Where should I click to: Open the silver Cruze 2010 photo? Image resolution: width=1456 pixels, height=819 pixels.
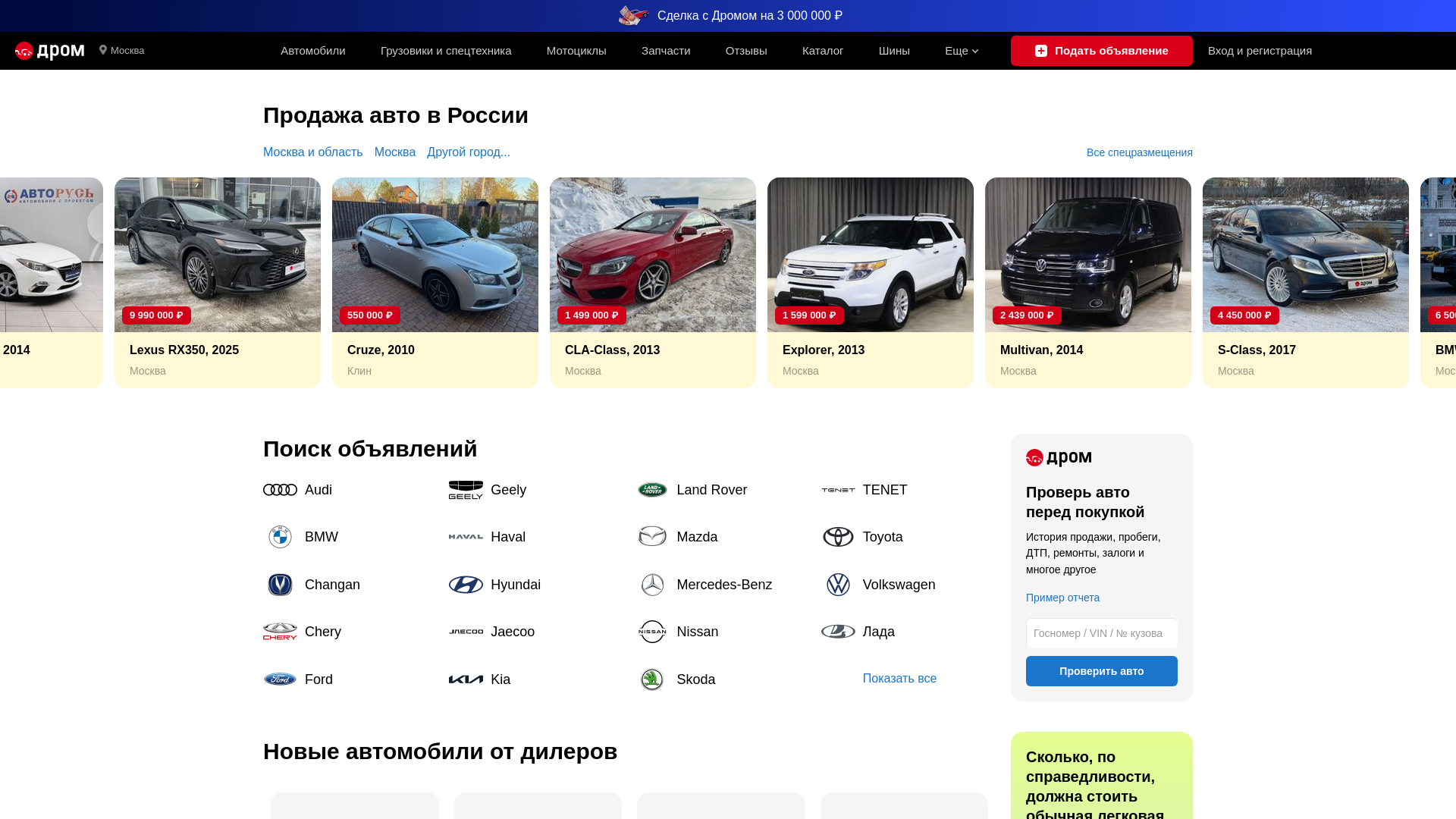click(x=435, y=255)
